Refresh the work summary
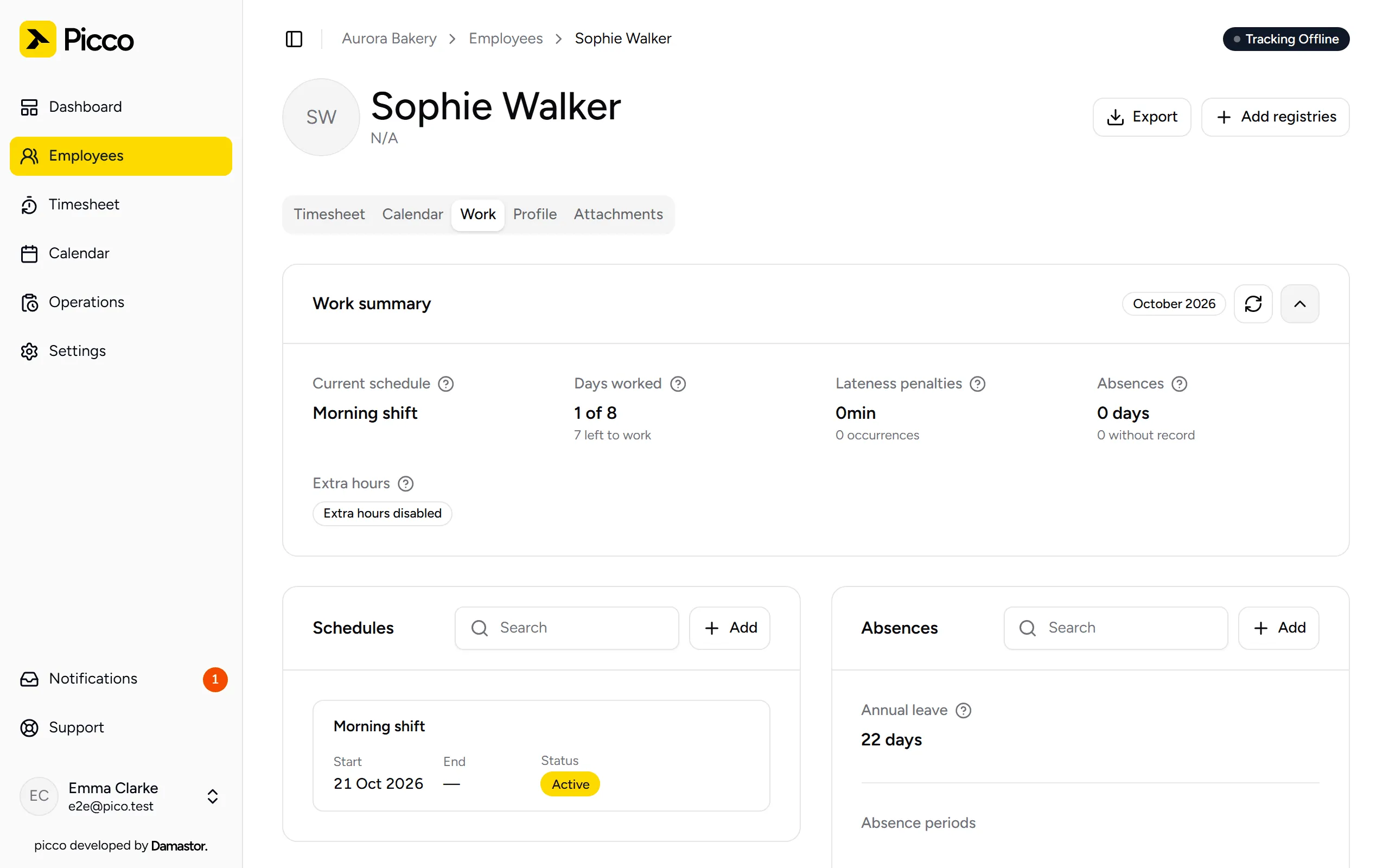1389x868 pixels. pyautogui.click(x=1253, y=304)
